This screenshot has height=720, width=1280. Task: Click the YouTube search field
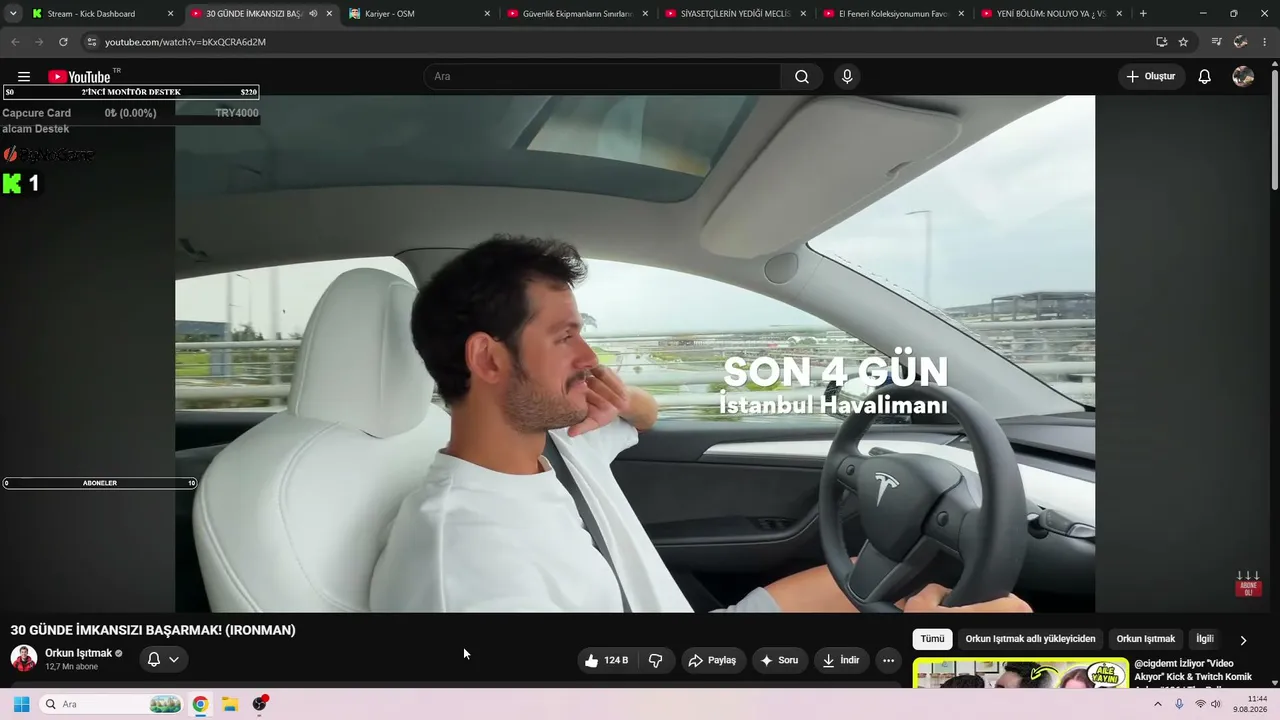[x=603, y=77]
